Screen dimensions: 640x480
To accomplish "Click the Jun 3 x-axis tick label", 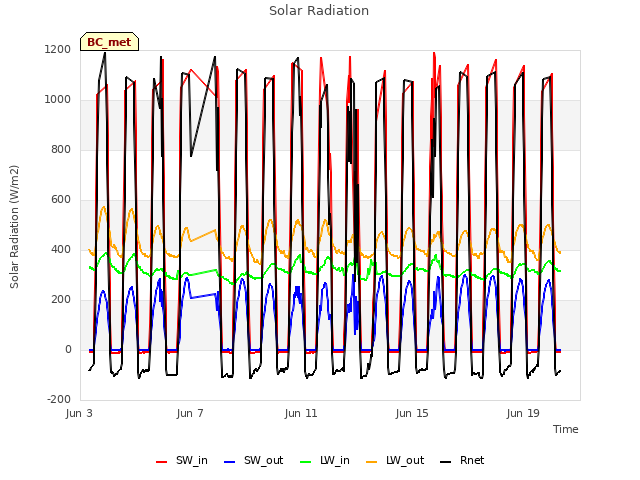I will [x=79, y=413].
